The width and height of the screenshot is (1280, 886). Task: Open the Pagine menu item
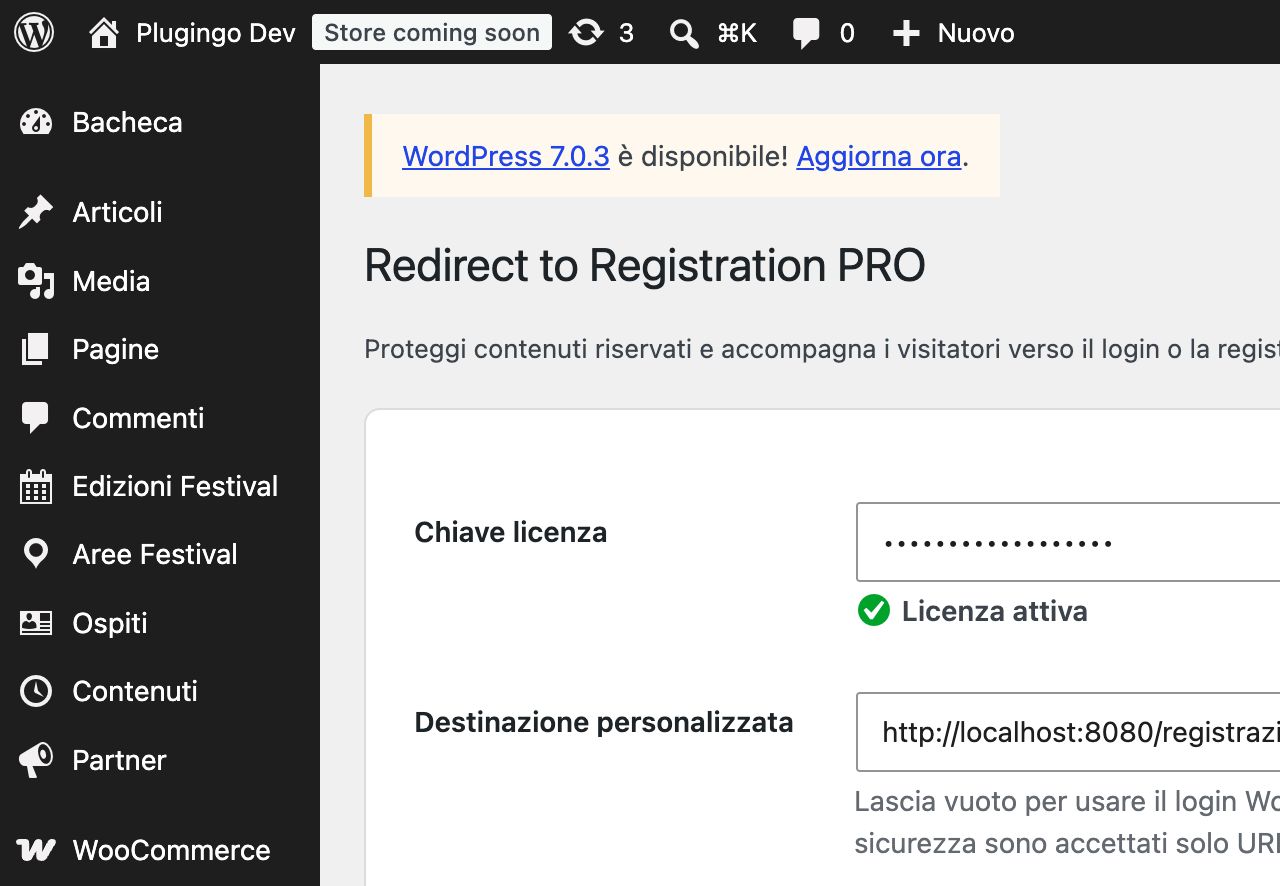[x=160, y=349]
